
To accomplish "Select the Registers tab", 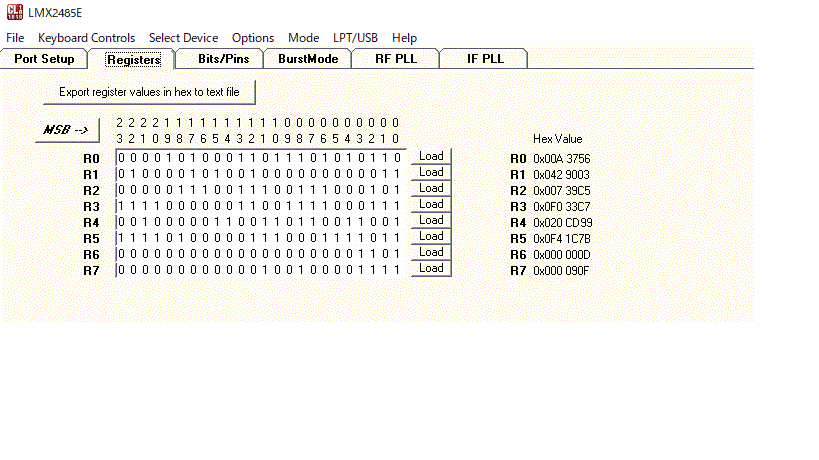I will coord(133,60).
